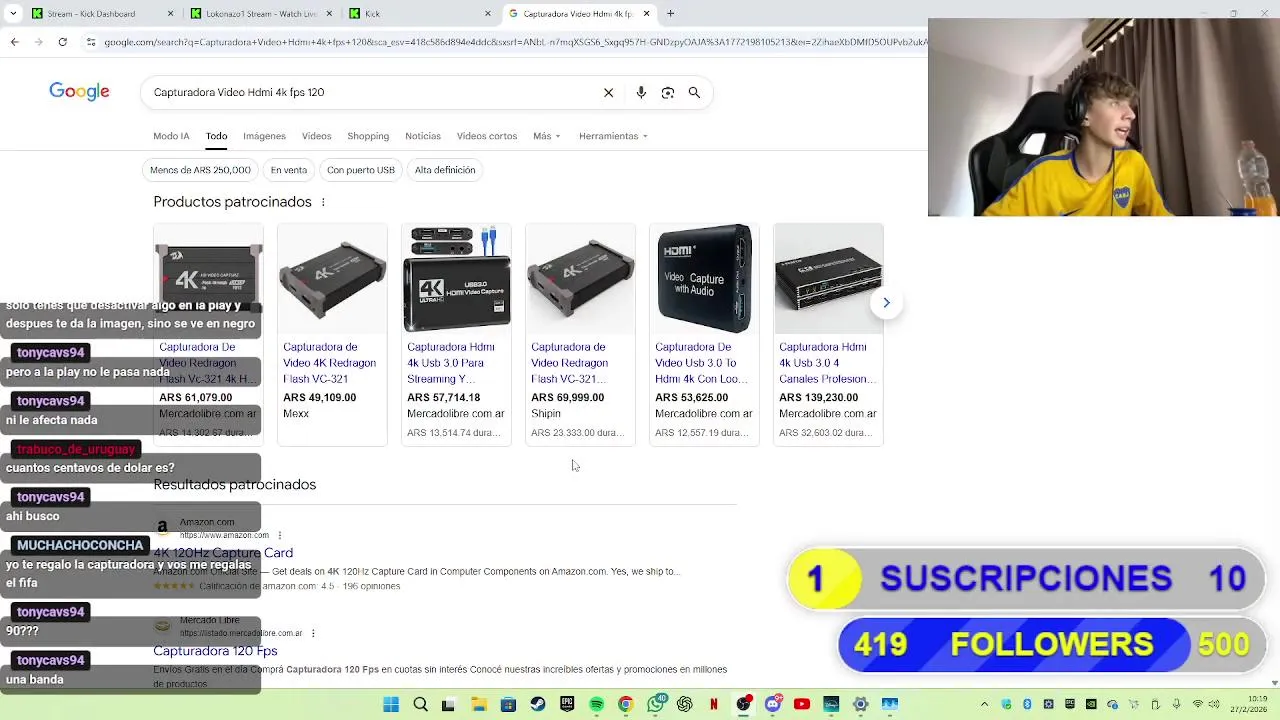Open the Google logo homepage
1280x720 pixels.
pyautogui.click(x=79, y=92)
